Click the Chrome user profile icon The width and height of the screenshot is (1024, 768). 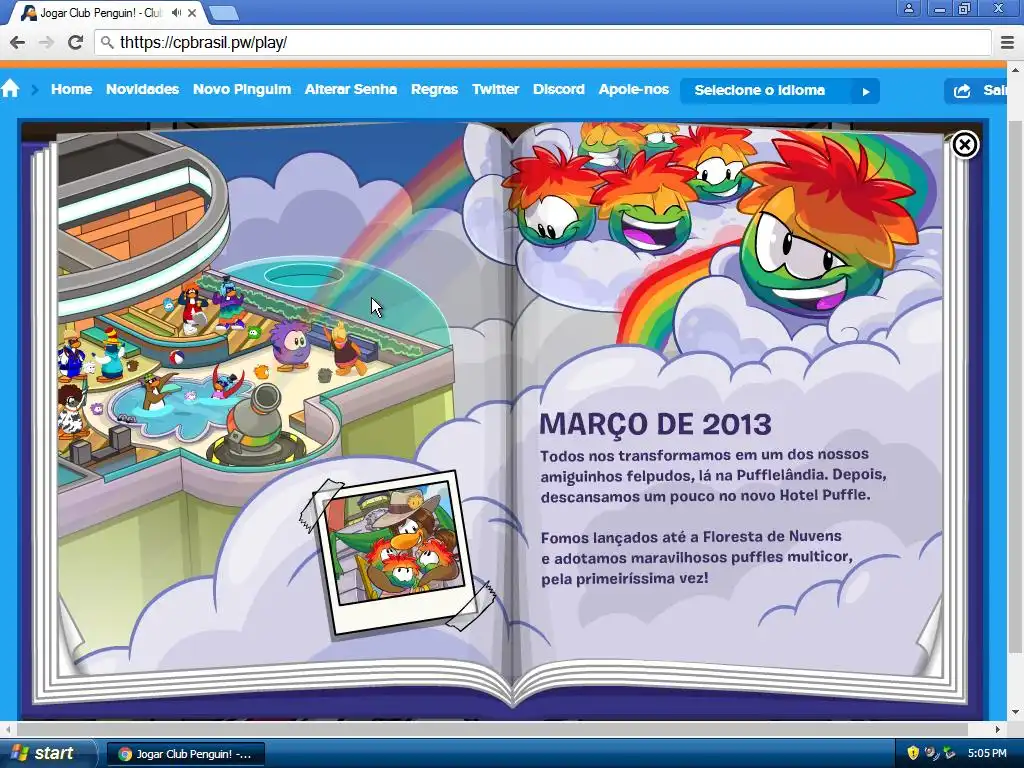click(x=908, y=8)
